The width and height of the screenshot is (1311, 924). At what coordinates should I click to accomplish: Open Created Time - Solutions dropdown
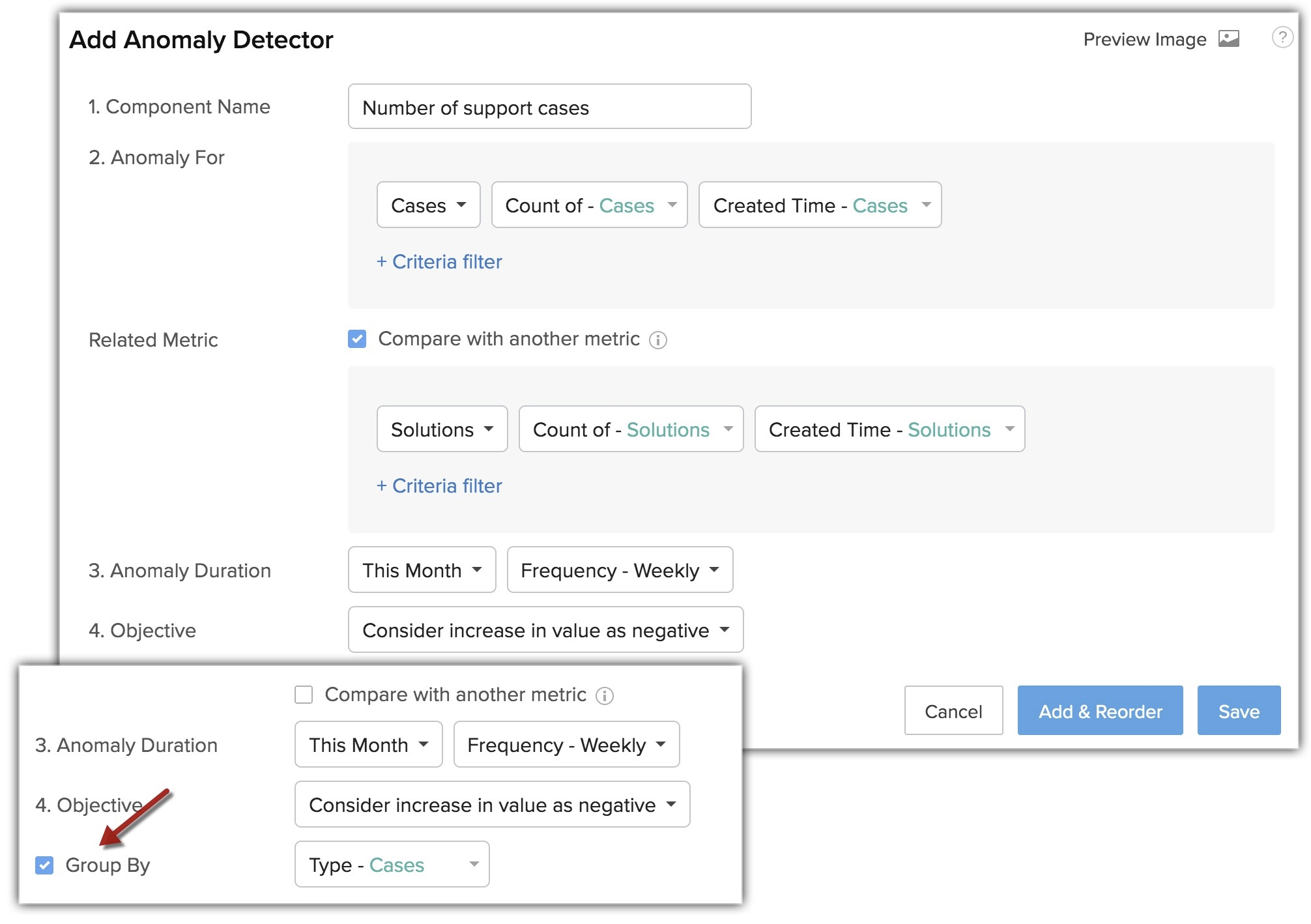click(889, 429)
